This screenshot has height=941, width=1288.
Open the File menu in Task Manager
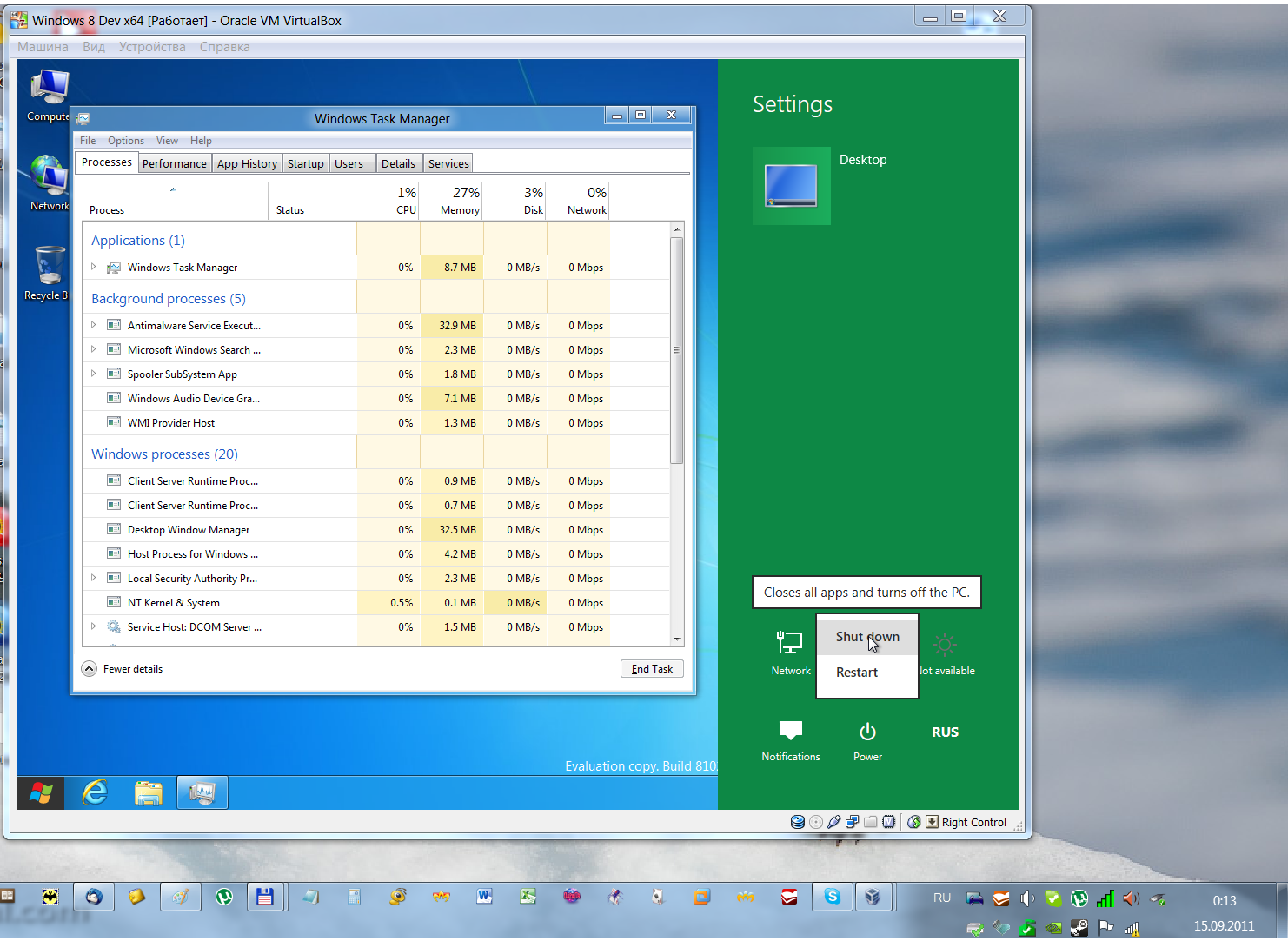coord(88,141)
